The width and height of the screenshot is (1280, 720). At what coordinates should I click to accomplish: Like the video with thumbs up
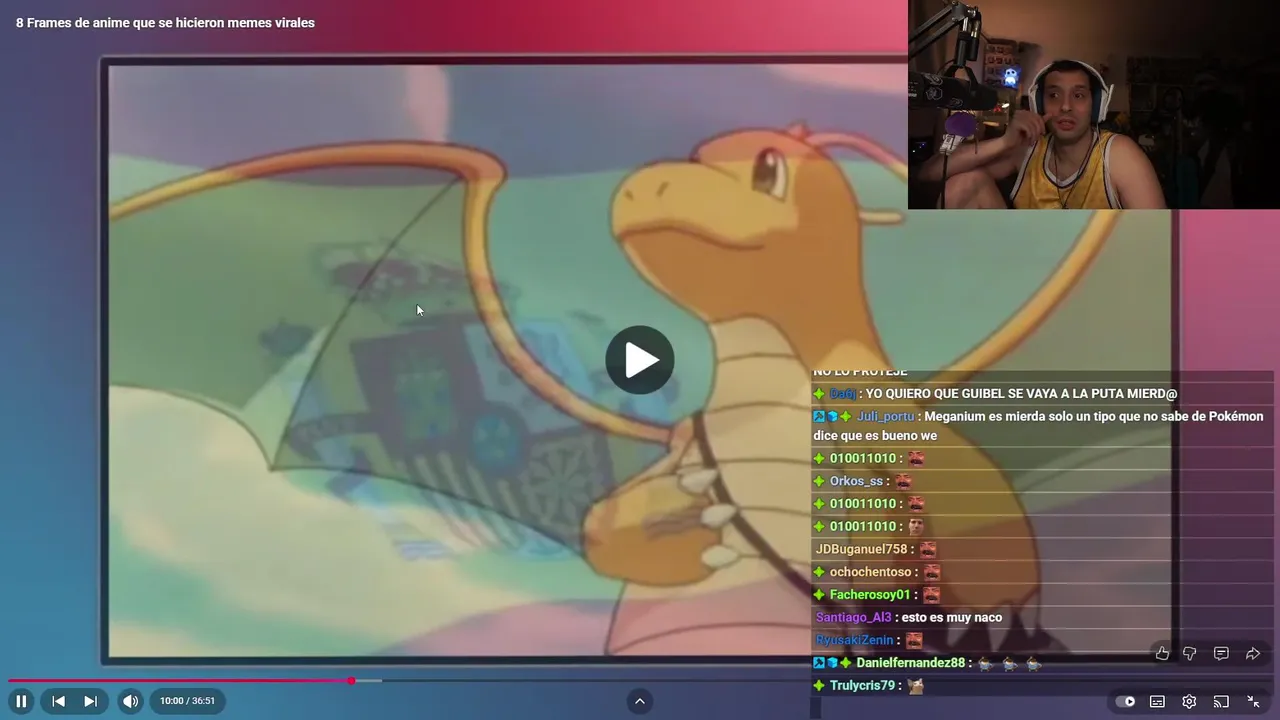coord(1162,653)
